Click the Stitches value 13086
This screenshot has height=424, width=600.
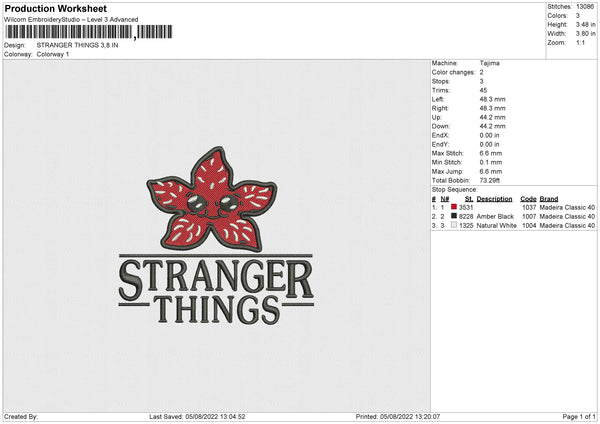click(585, 7)
